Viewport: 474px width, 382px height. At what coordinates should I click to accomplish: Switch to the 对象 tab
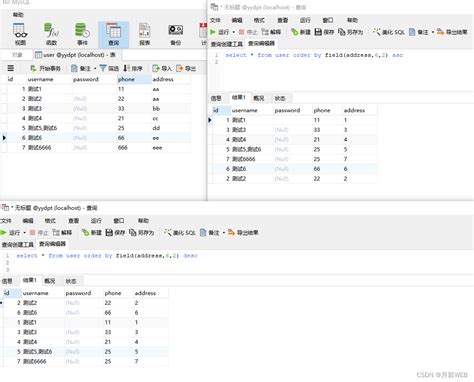pos(17,55)
